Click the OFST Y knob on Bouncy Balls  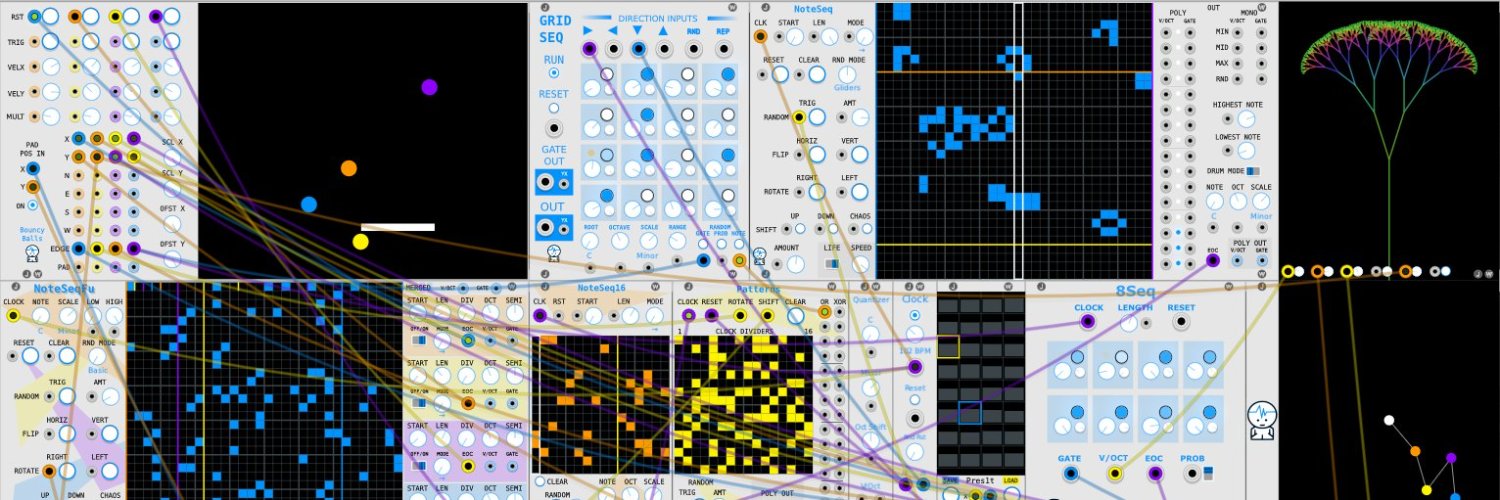point(172,259)
